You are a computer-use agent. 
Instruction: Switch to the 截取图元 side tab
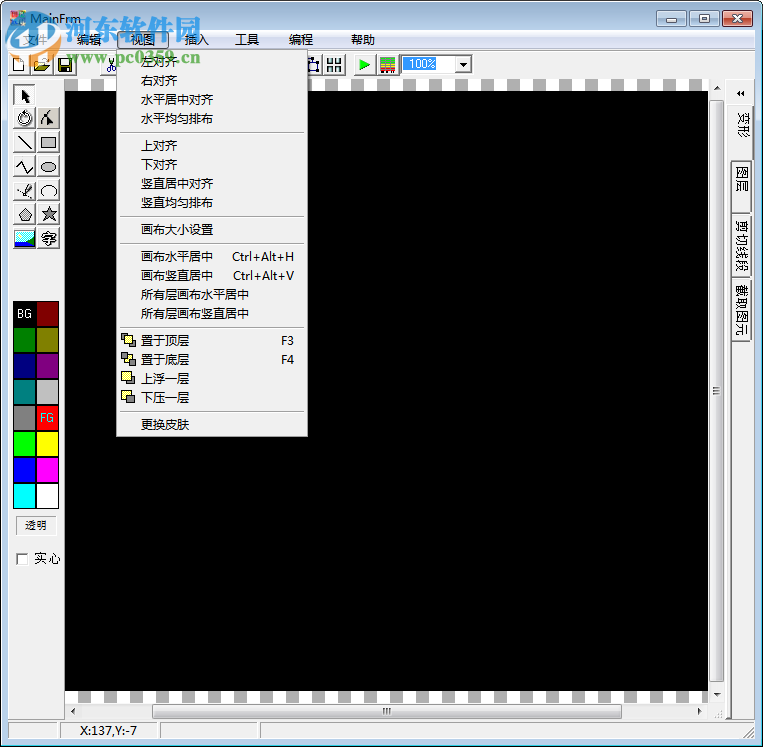[742, 310]
